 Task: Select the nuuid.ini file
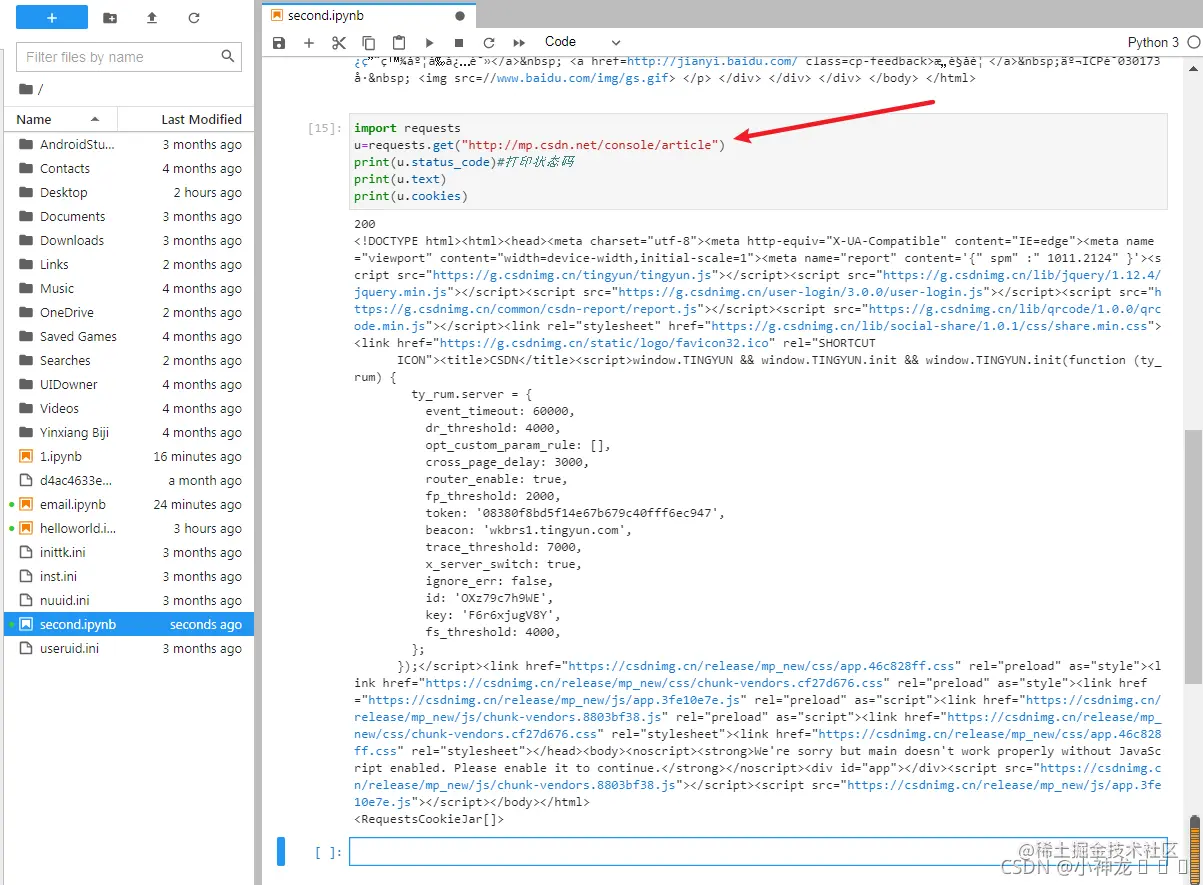[x=129, y=600]
